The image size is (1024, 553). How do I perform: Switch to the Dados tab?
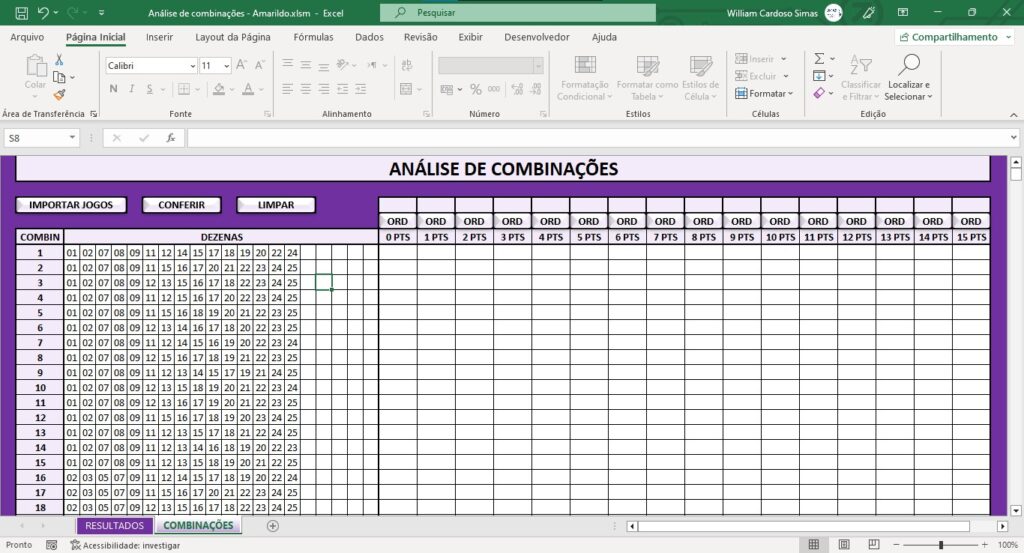370,37
